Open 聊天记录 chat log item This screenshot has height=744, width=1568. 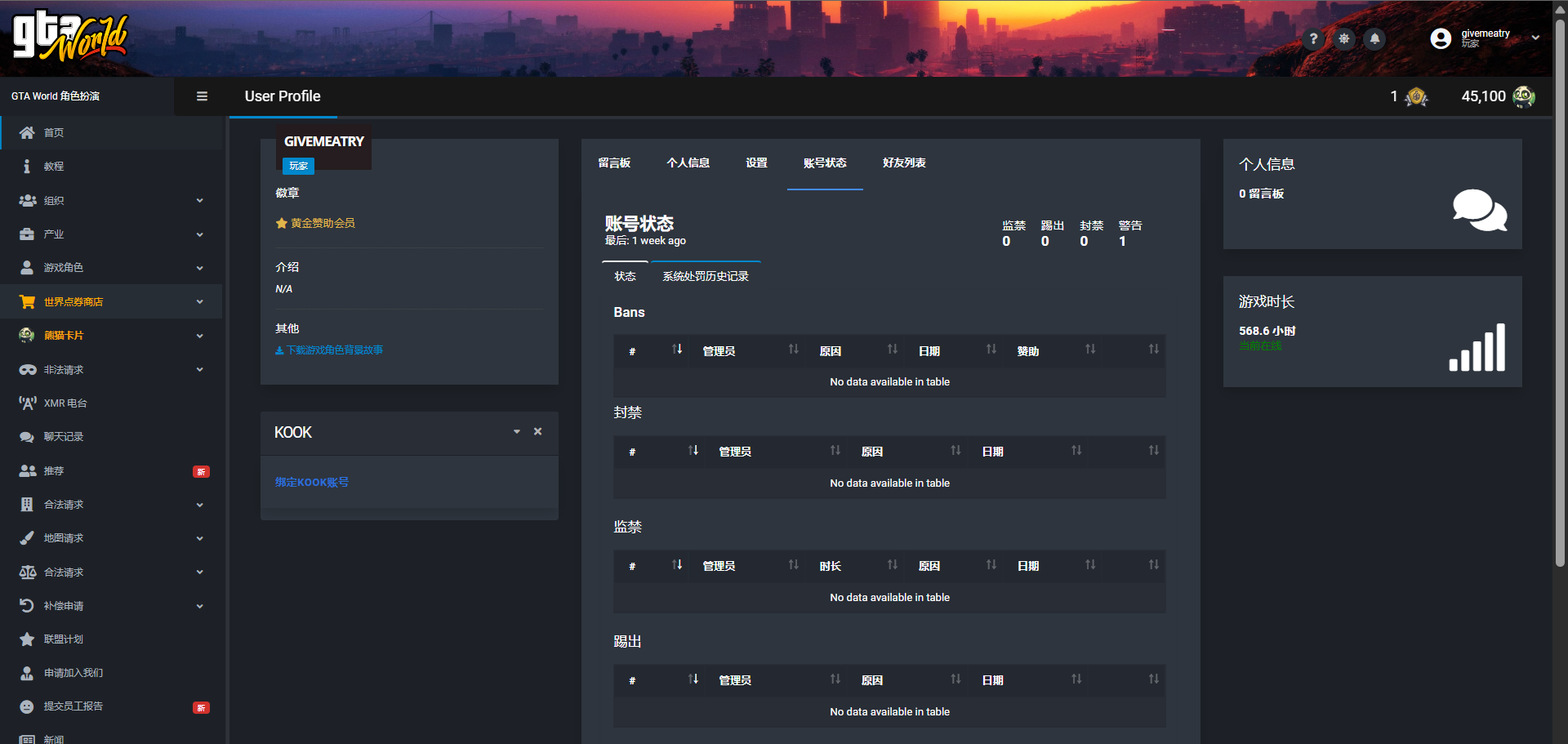(111, 437)
